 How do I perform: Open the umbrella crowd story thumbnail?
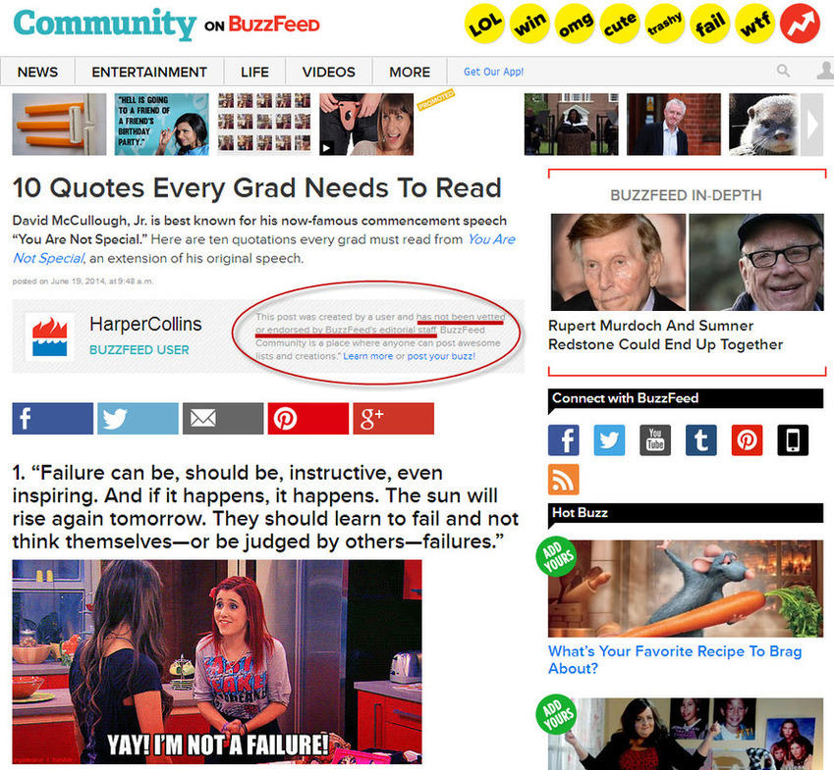(x=571, y=124)
